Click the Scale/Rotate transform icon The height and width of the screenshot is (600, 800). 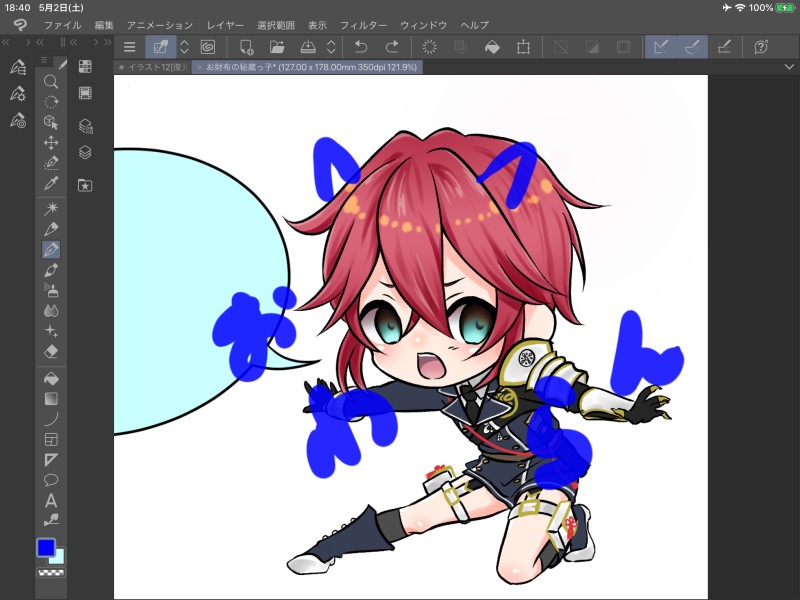pos(523,47)
